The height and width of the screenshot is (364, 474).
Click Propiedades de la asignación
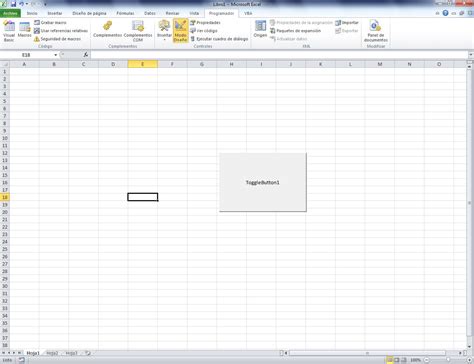301,22
